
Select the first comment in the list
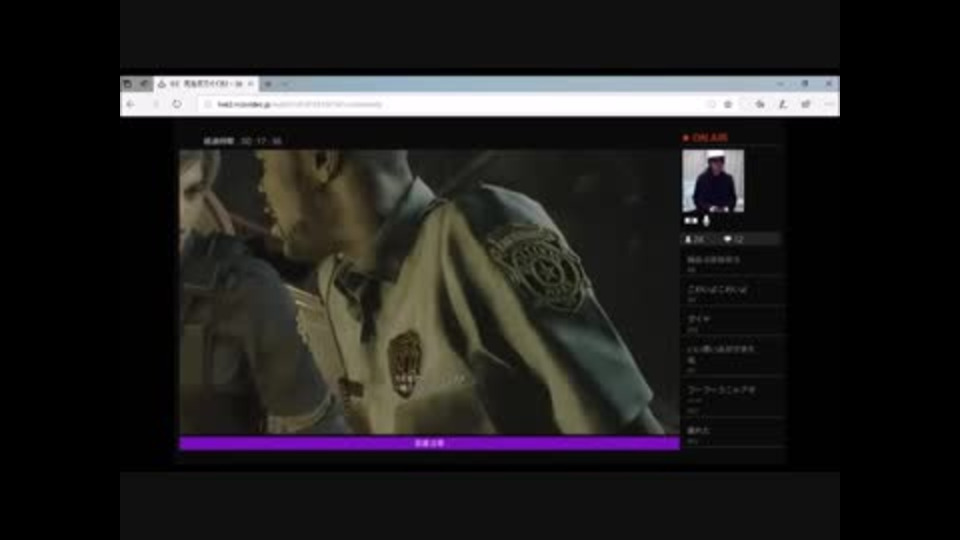732,263
